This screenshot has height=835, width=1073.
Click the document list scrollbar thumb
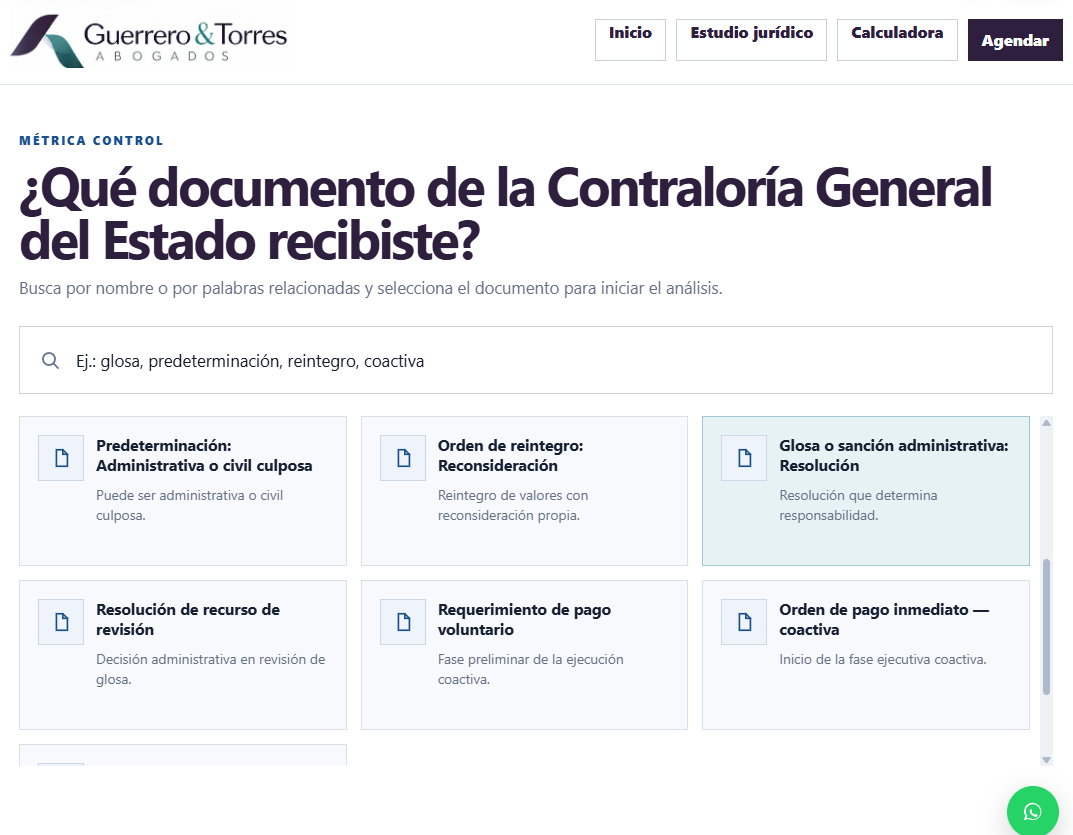tap(1046, 627)
